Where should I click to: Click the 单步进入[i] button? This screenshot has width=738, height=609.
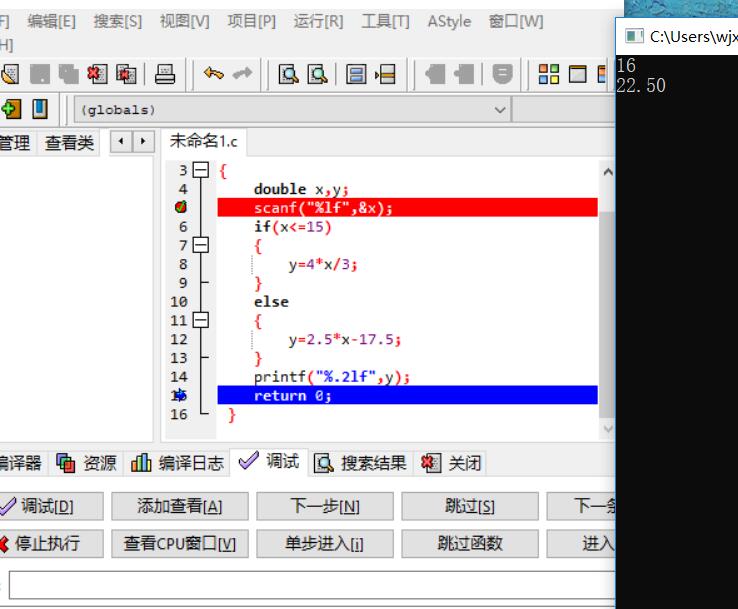325,544
